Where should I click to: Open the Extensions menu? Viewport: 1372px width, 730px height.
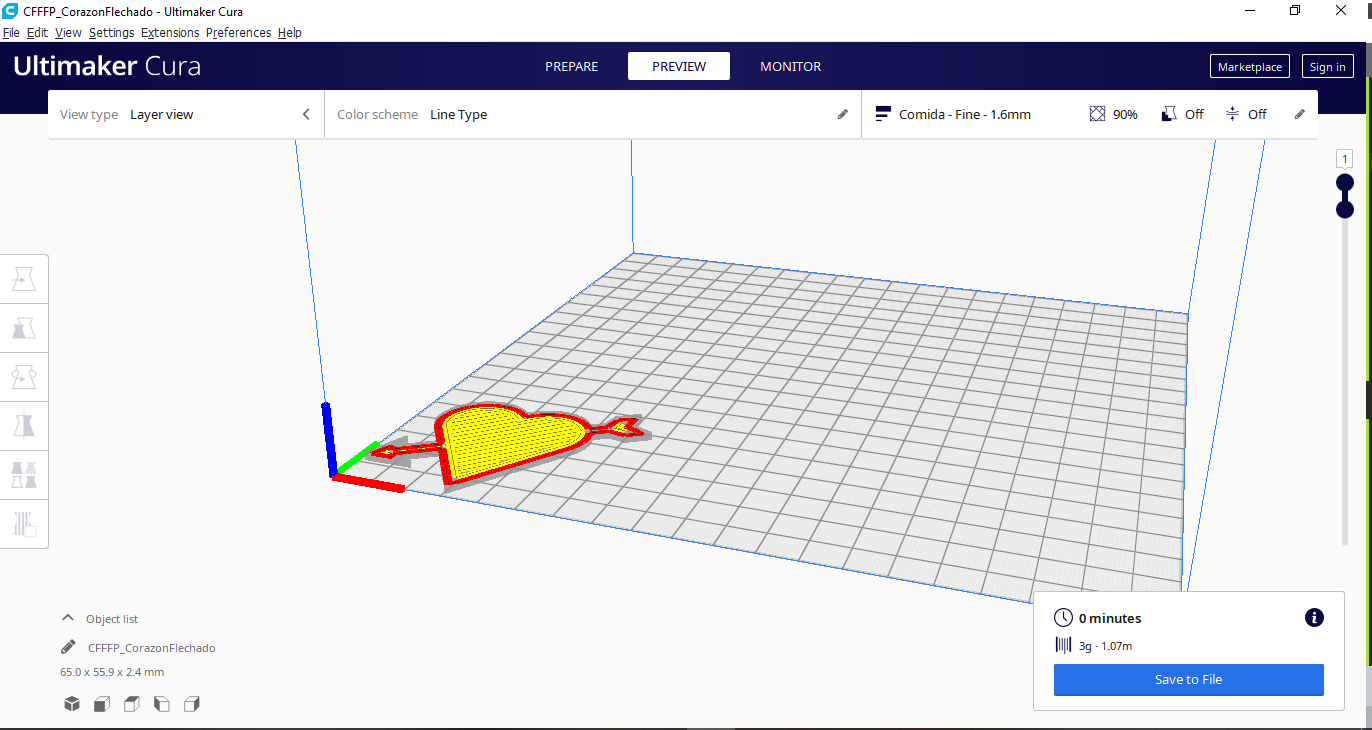170,33
